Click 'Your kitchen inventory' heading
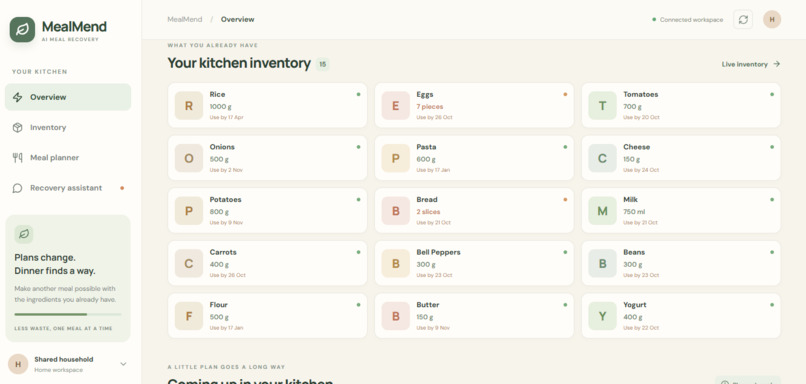The image size is (806, 384). (239, 63)
